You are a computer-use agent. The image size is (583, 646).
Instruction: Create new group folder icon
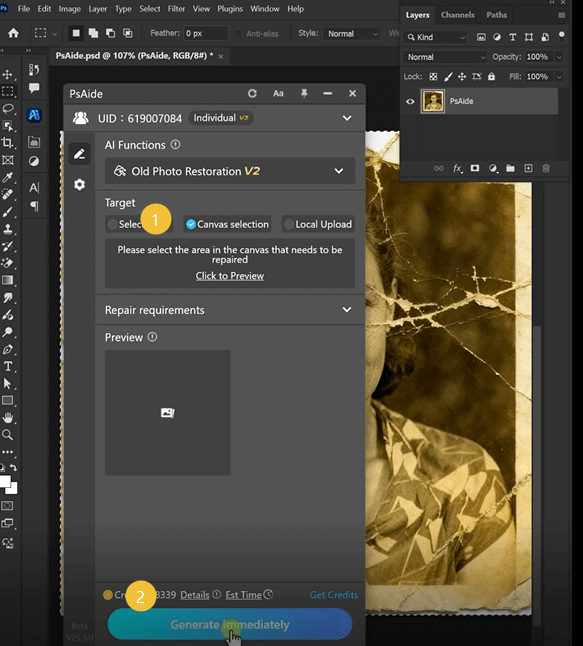(x=510, y=168)
